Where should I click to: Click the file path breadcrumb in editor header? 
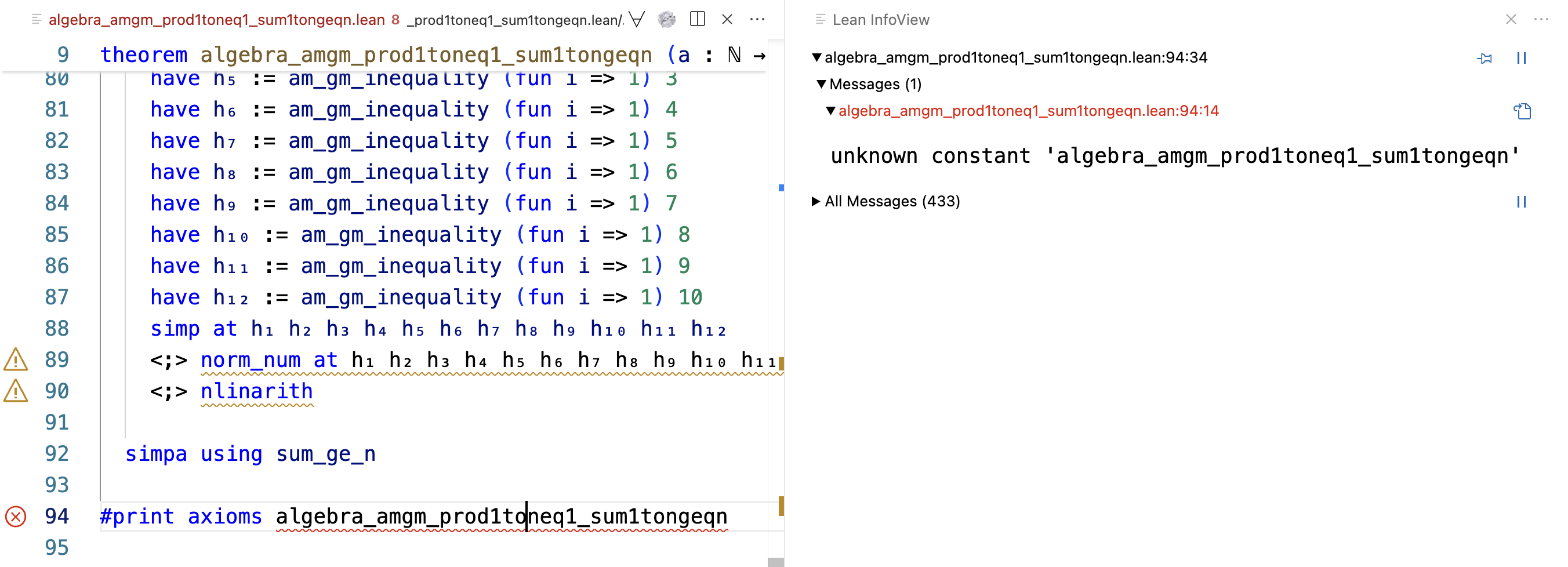[x=515, y=20]
